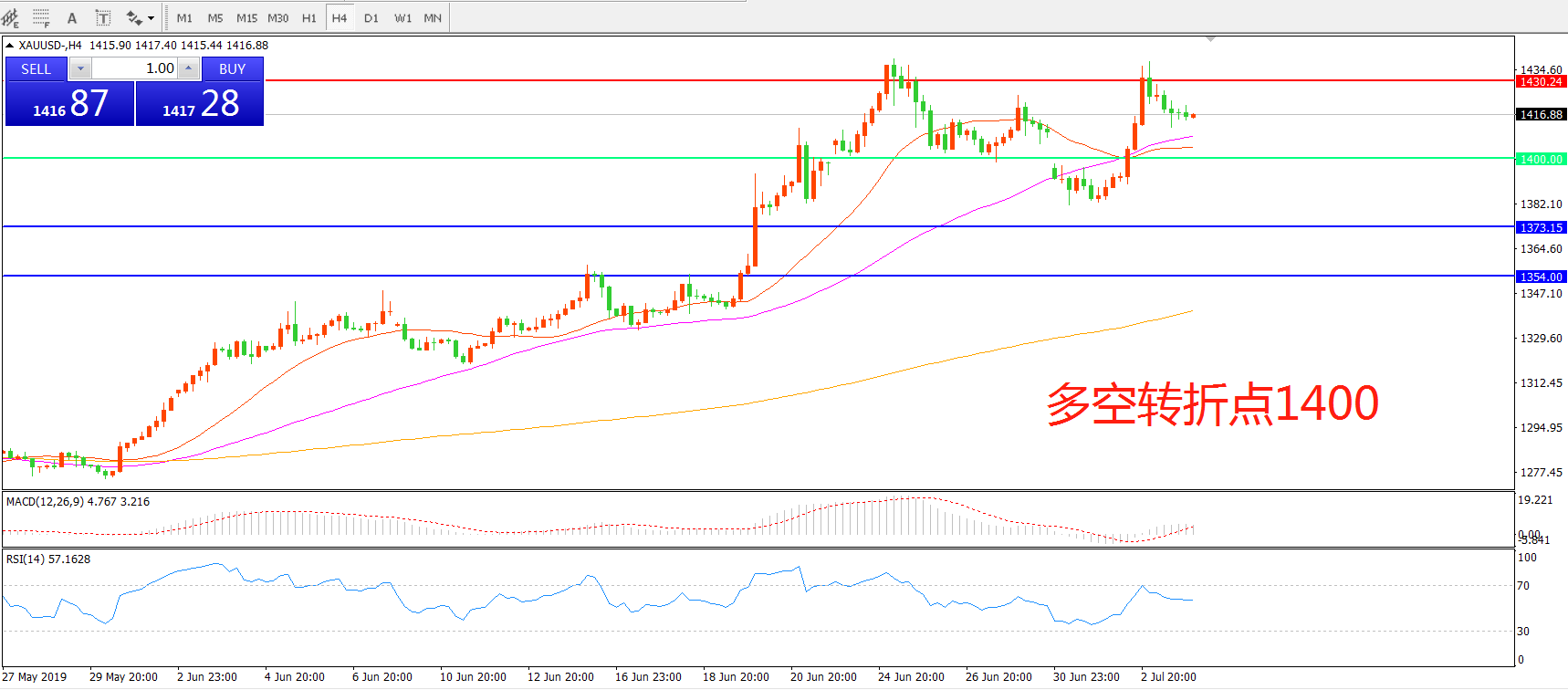Click the gray chart shift marker
The image size is (1568, 690).
[1210, 39]
